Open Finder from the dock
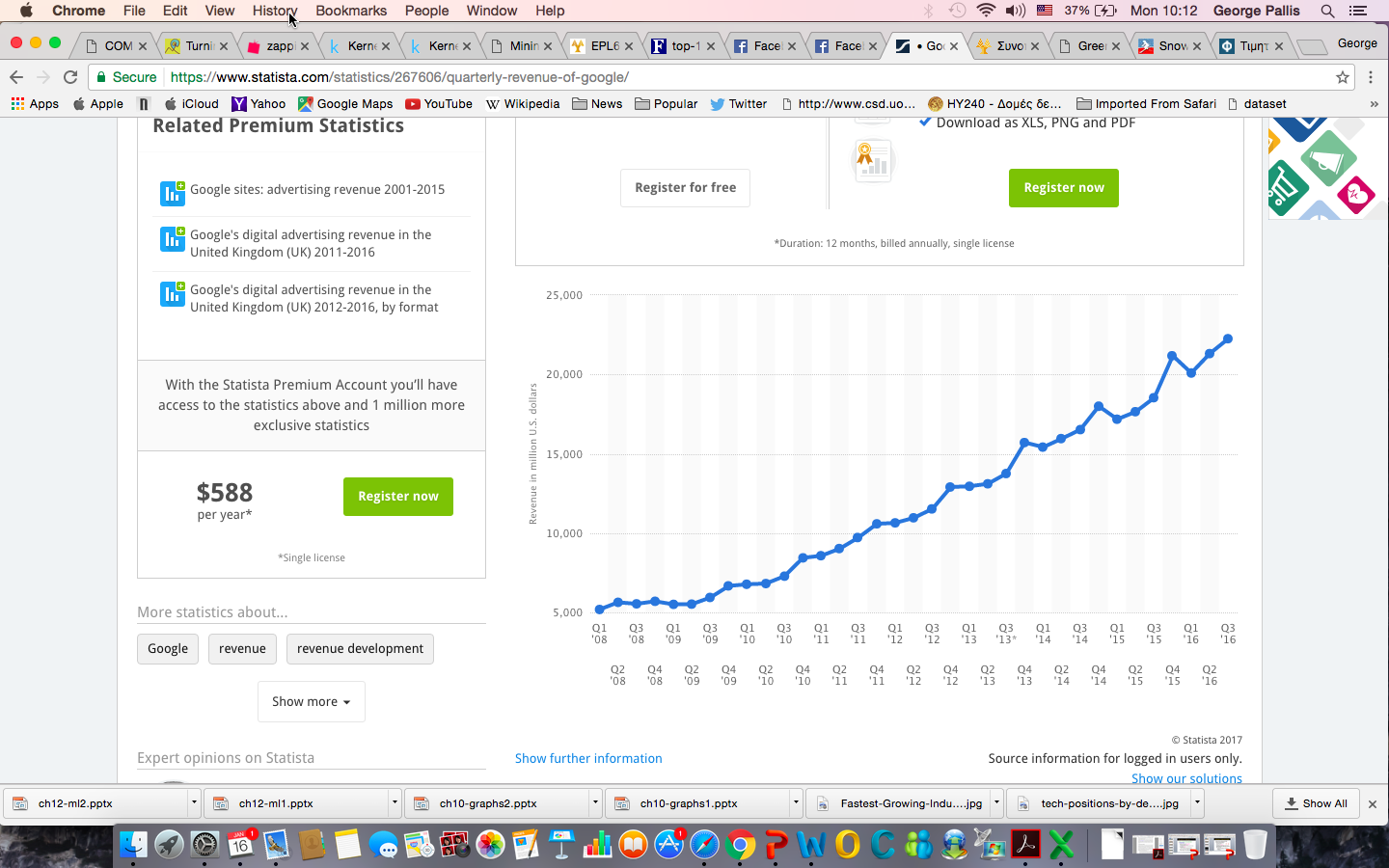This screenshot has height=868, width=1389. click(x=133, y=845)
